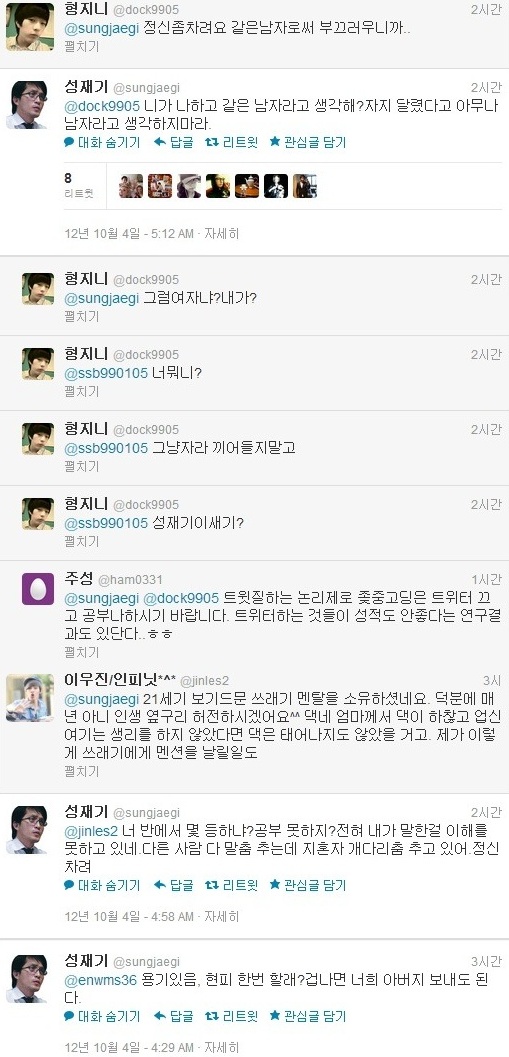
Task: Click the favorite star icon under the @jinles2 reply tweet
Action: 274,884
